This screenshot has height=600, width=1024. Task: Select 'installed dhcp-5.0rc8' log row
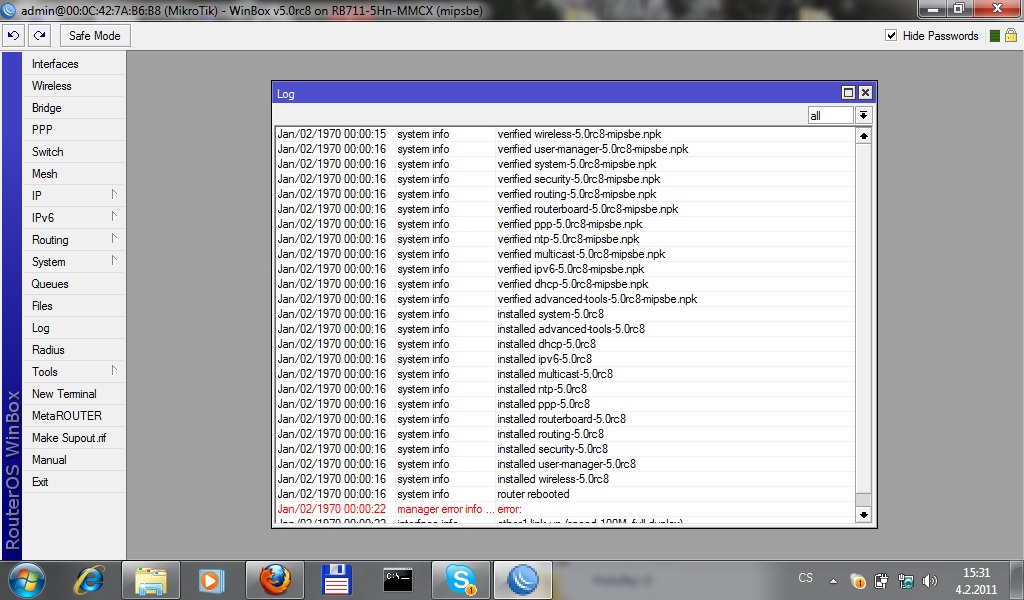click(565, 344)
